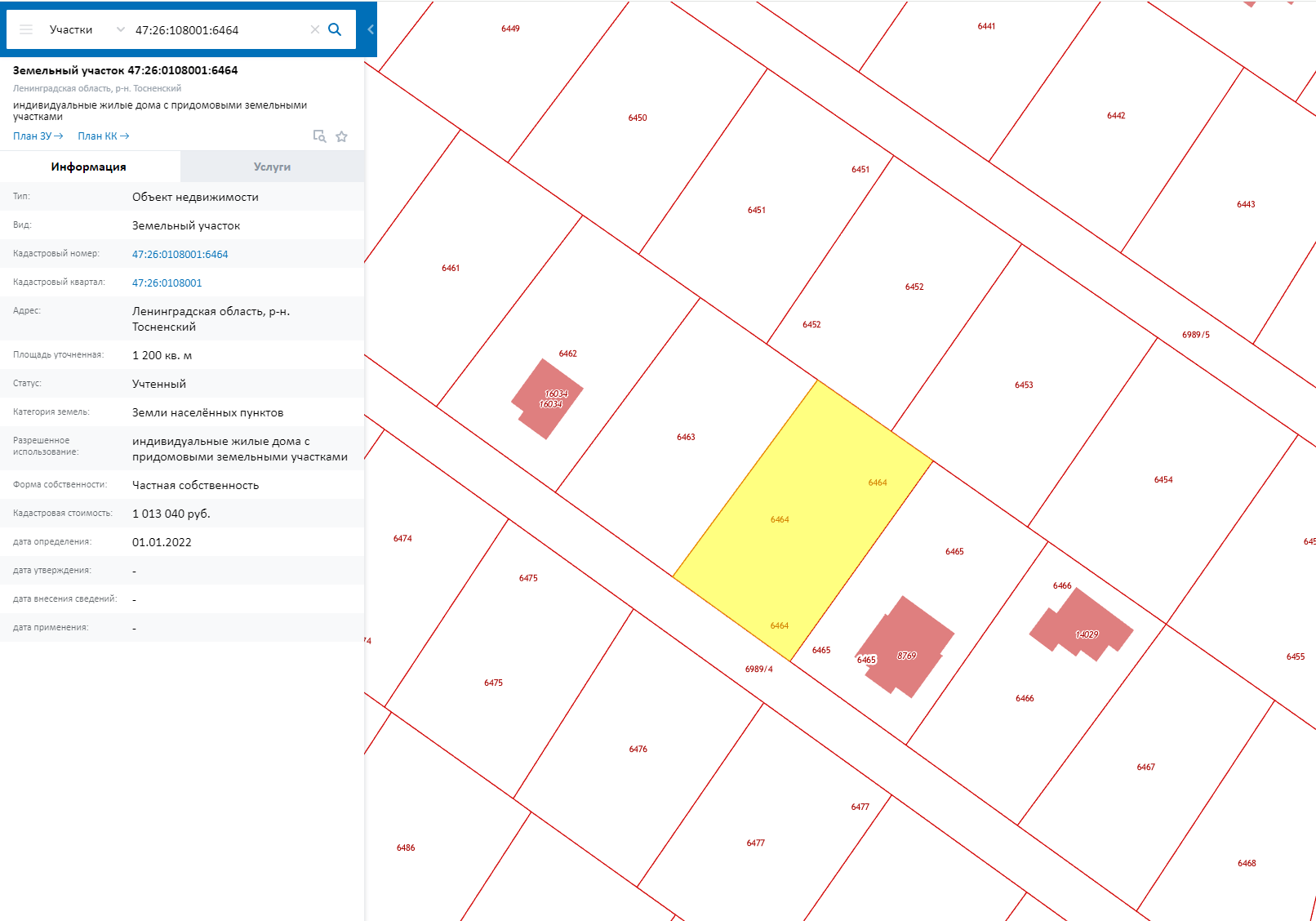Click the parcel label 6443
This screenshot has width=1316, height=921.
coord(1246,204)
